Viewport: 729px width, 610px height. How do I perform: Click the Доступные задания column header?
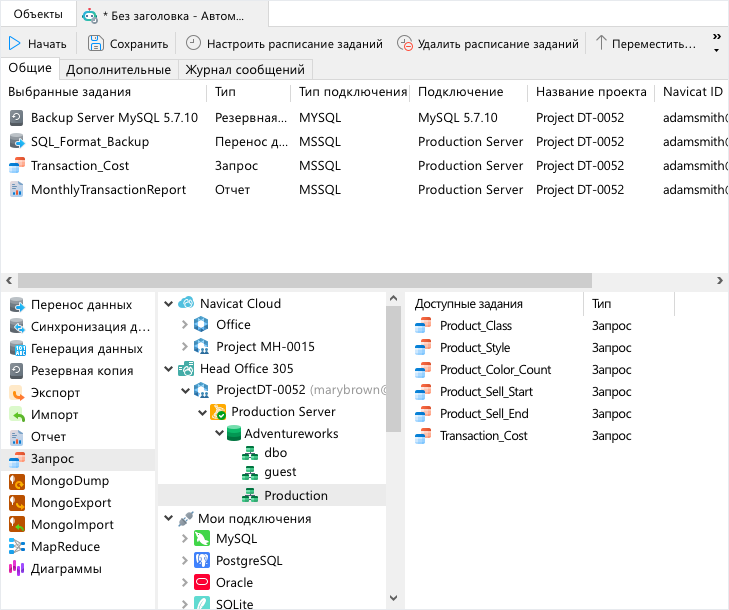[x=468, y=304]
